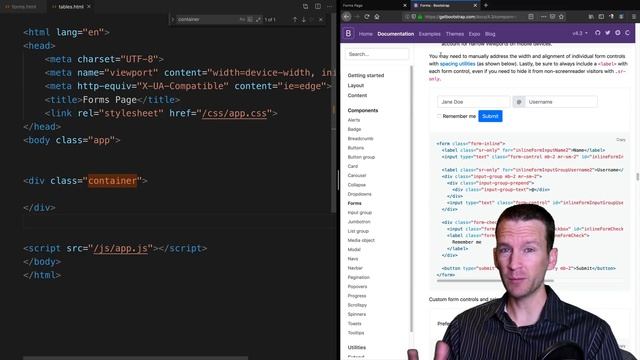Bookmark this page with the star icon
Image resolution: width=640 pixels, height=360 pixels.
(561, 17)
